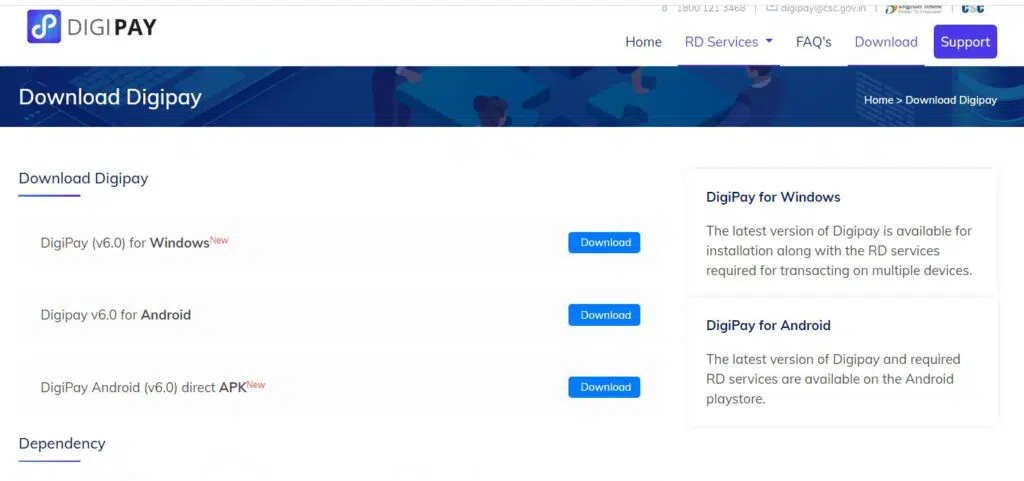The width and height of the screenshot is (1024, 481).
Task: Expand the RD Services dropdown menu
Action: point(729,42)
